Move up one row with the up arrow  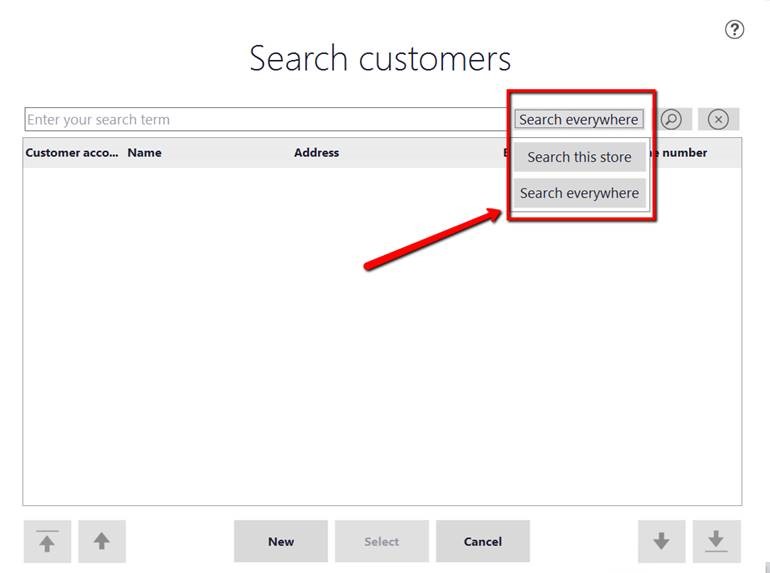(x=101, y=541)
